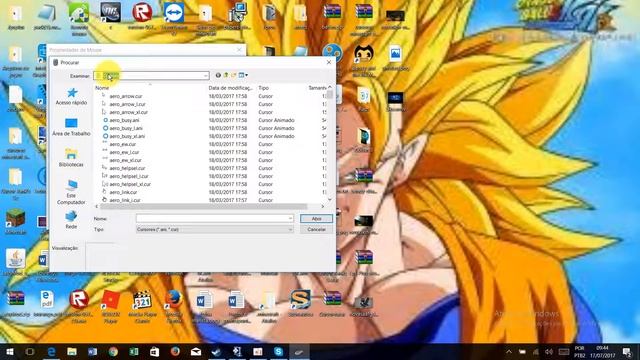
Task: Click the horizontal scrollbar of file list
Action: point(203,207)
